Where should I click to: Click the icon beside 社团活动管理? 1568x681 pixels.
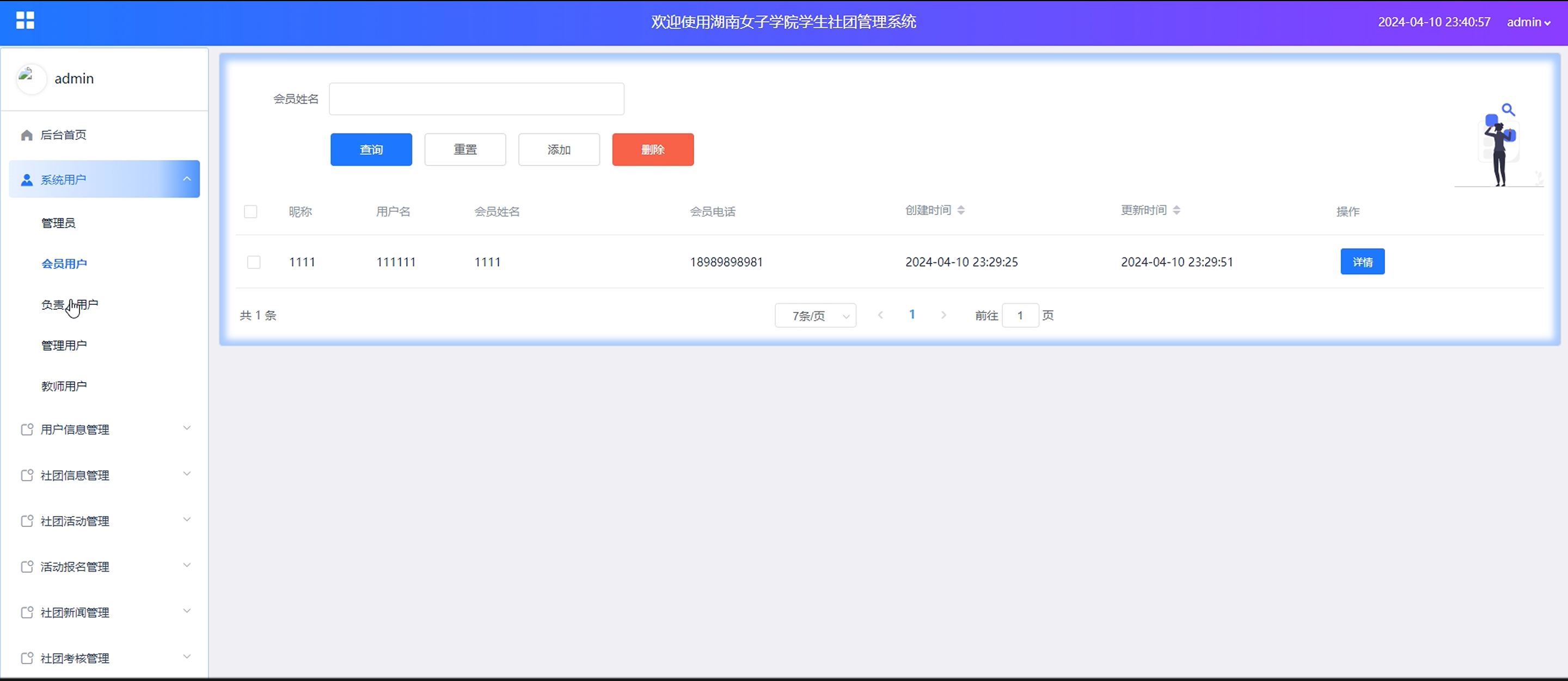[x=27, y=521]
